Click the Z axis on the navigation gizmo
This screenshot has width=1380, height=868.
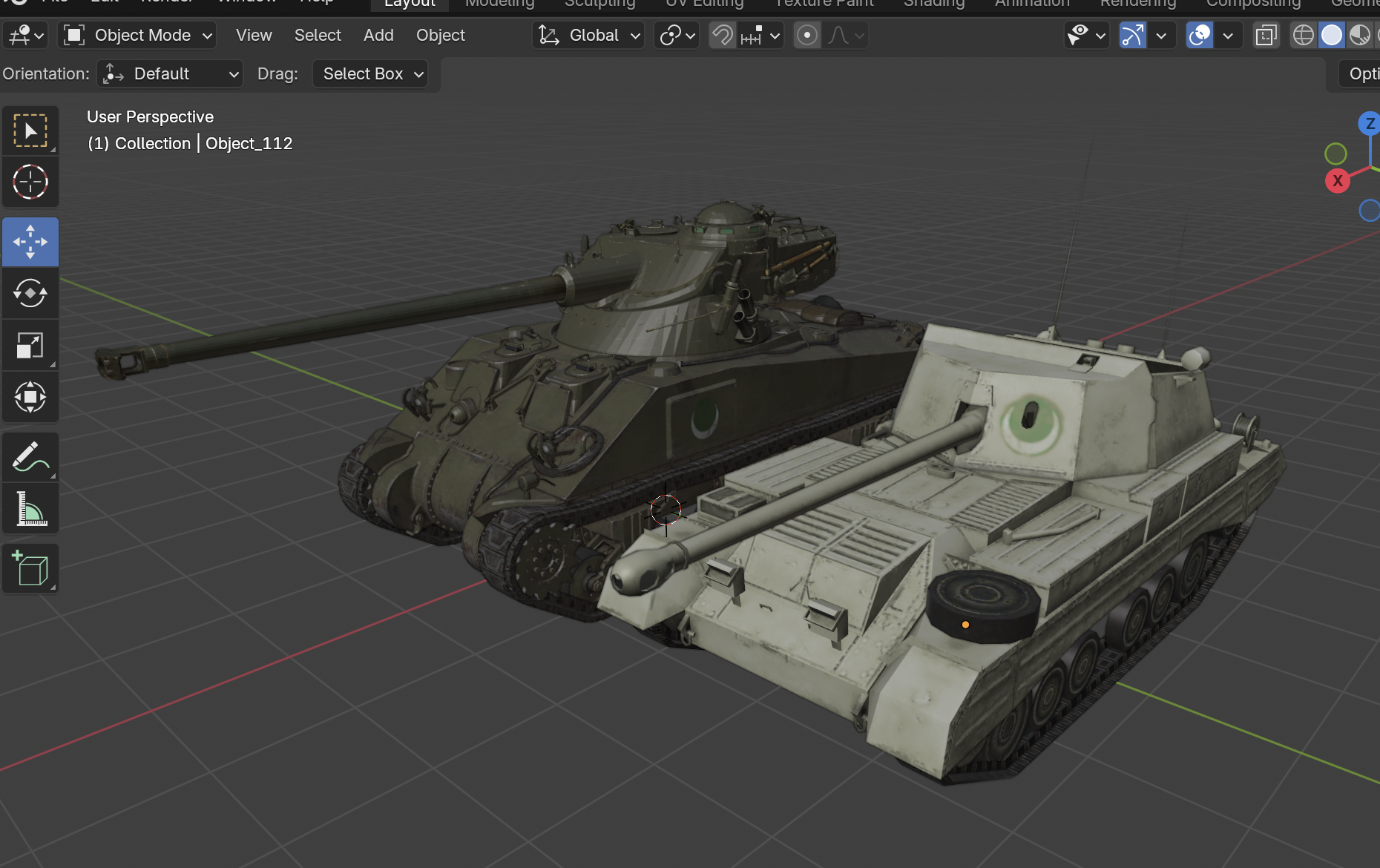1370,123
